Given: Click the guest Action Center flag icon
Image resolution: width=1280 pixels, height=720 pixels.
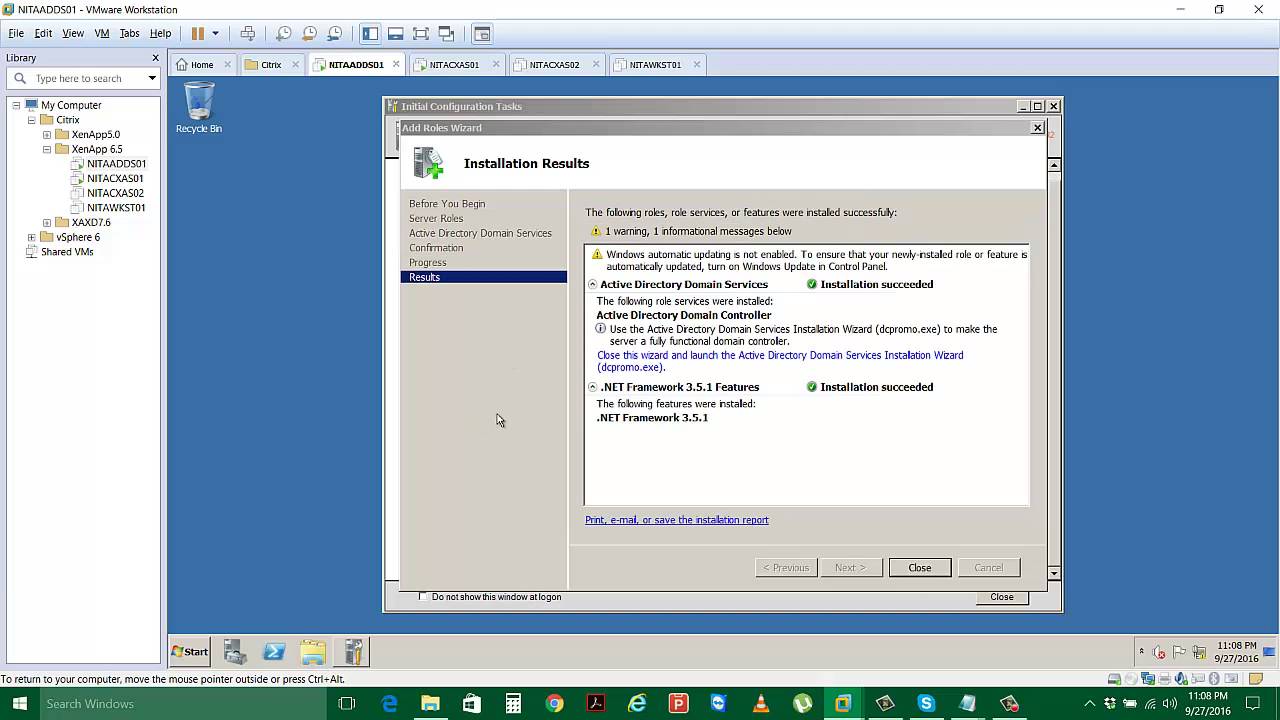Looking at the screenshot, I should coord(1180,652).
